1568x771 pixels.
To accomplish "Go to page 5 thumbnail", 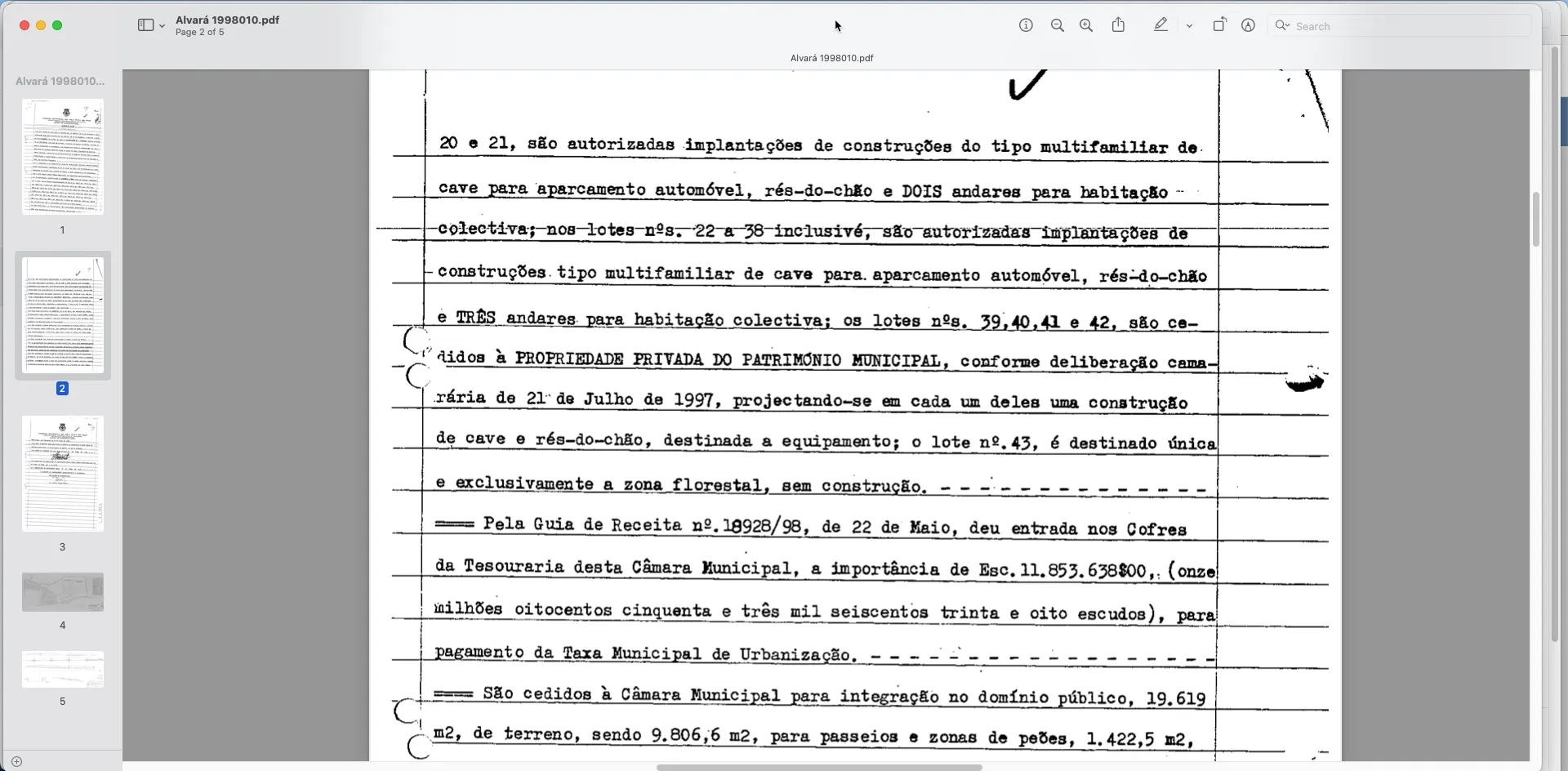I will tap(62, 670).
